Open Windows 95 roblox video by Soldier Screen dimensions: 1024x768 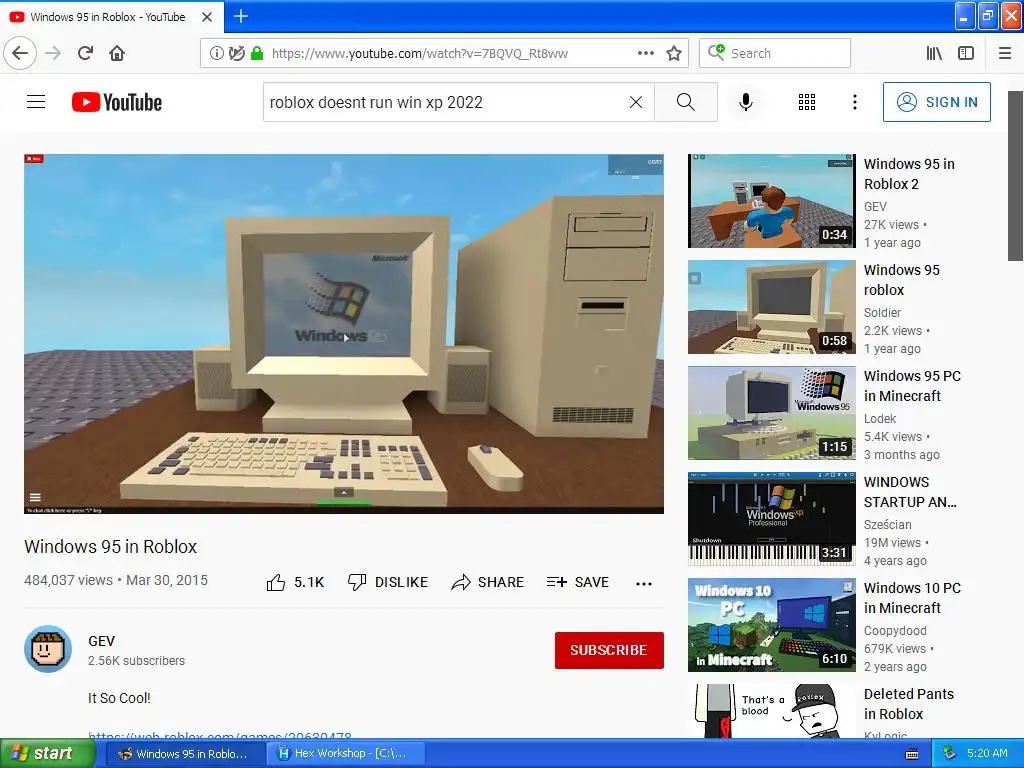[x=771, y=307]
